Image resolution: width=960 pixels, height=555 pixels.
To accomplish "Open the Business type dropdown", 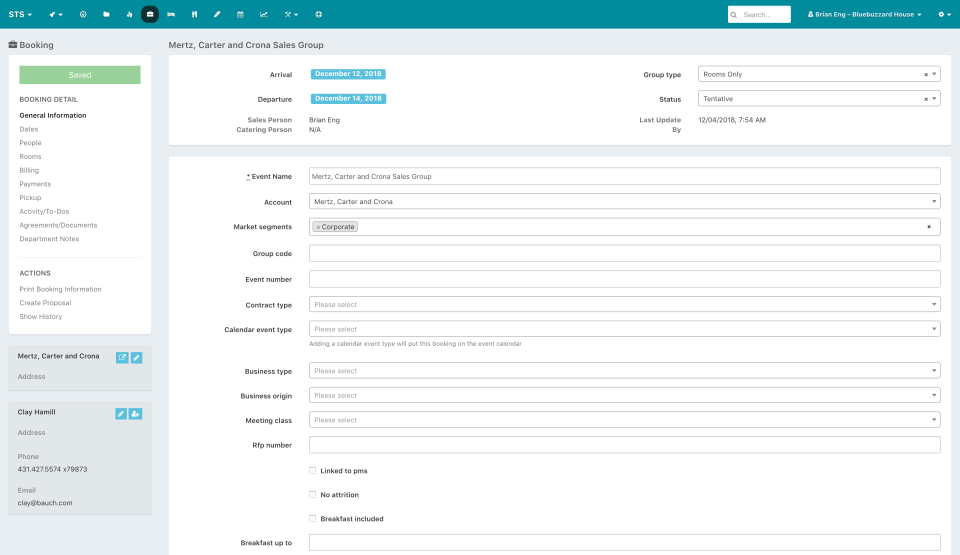I will [x=624, y=371].
